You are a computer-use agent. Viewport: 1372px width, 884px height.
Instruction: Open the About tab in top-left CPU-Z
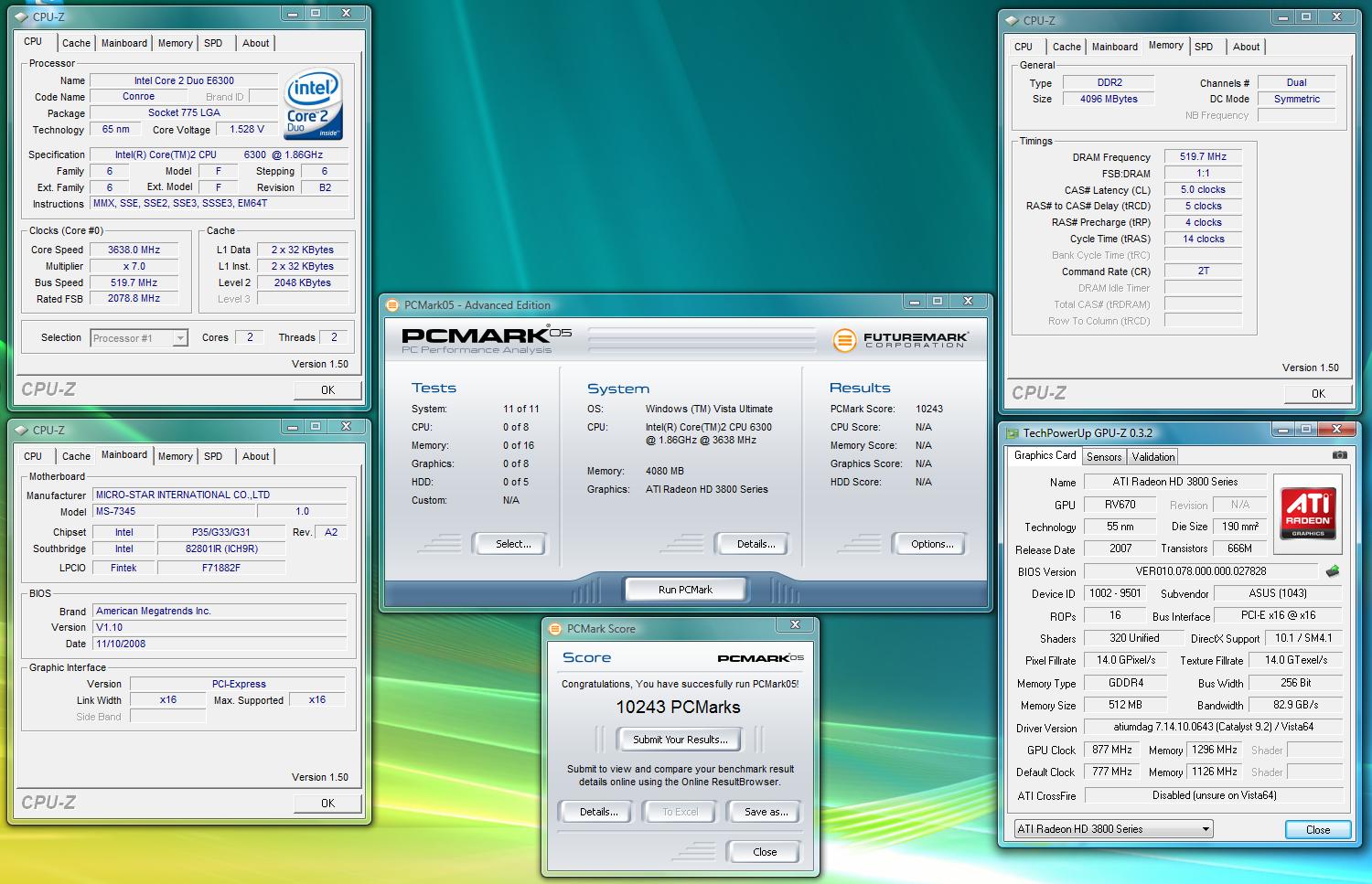[256, 43]
